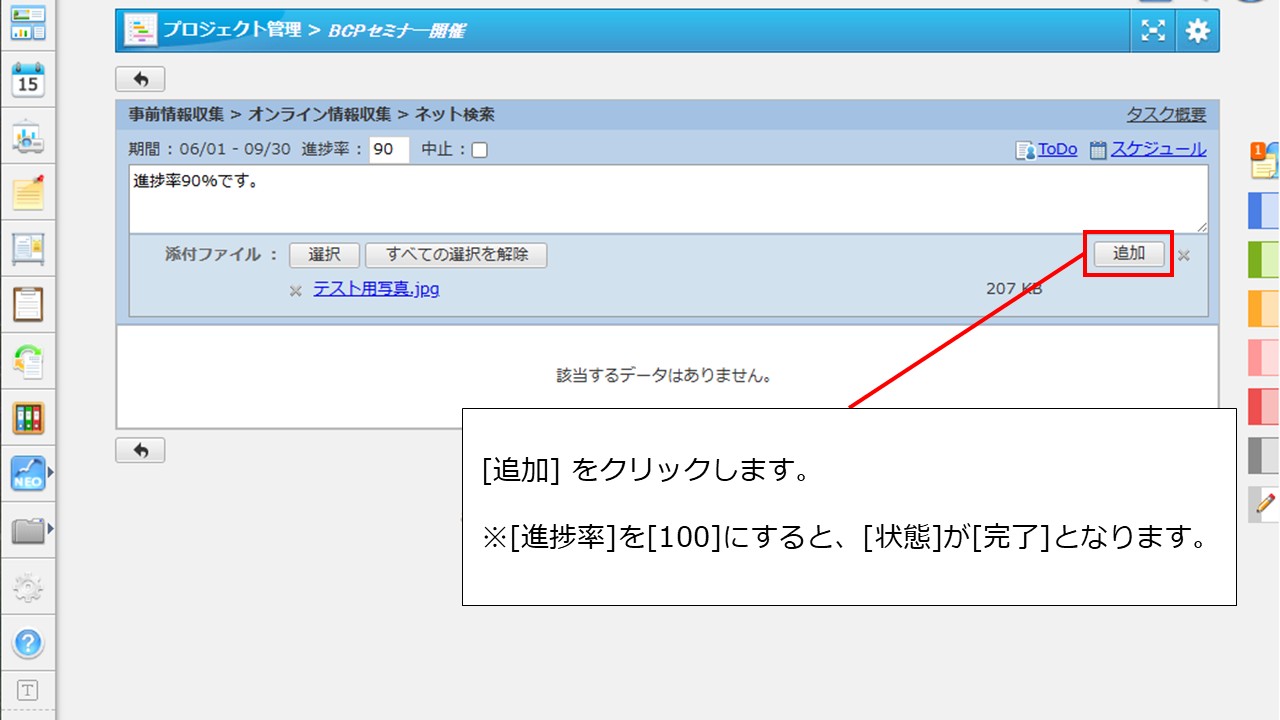Click the bottom back arrow button
This screenshot has height=720, width=1280.
tap(140, 450)
